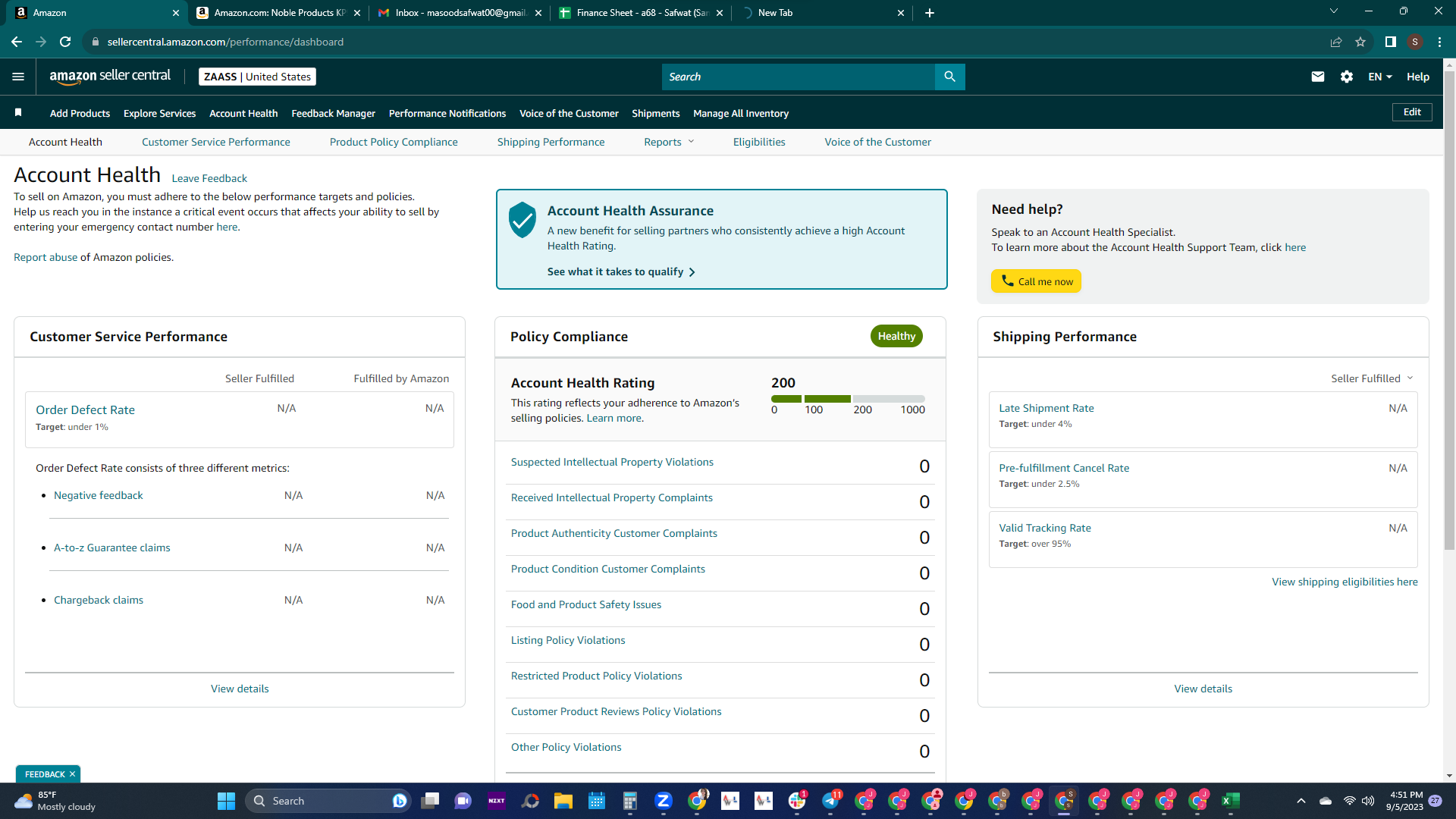Open NZXT app from the taskbar
The height and width of the screenshot is (819, 1456).
point(497,801)
